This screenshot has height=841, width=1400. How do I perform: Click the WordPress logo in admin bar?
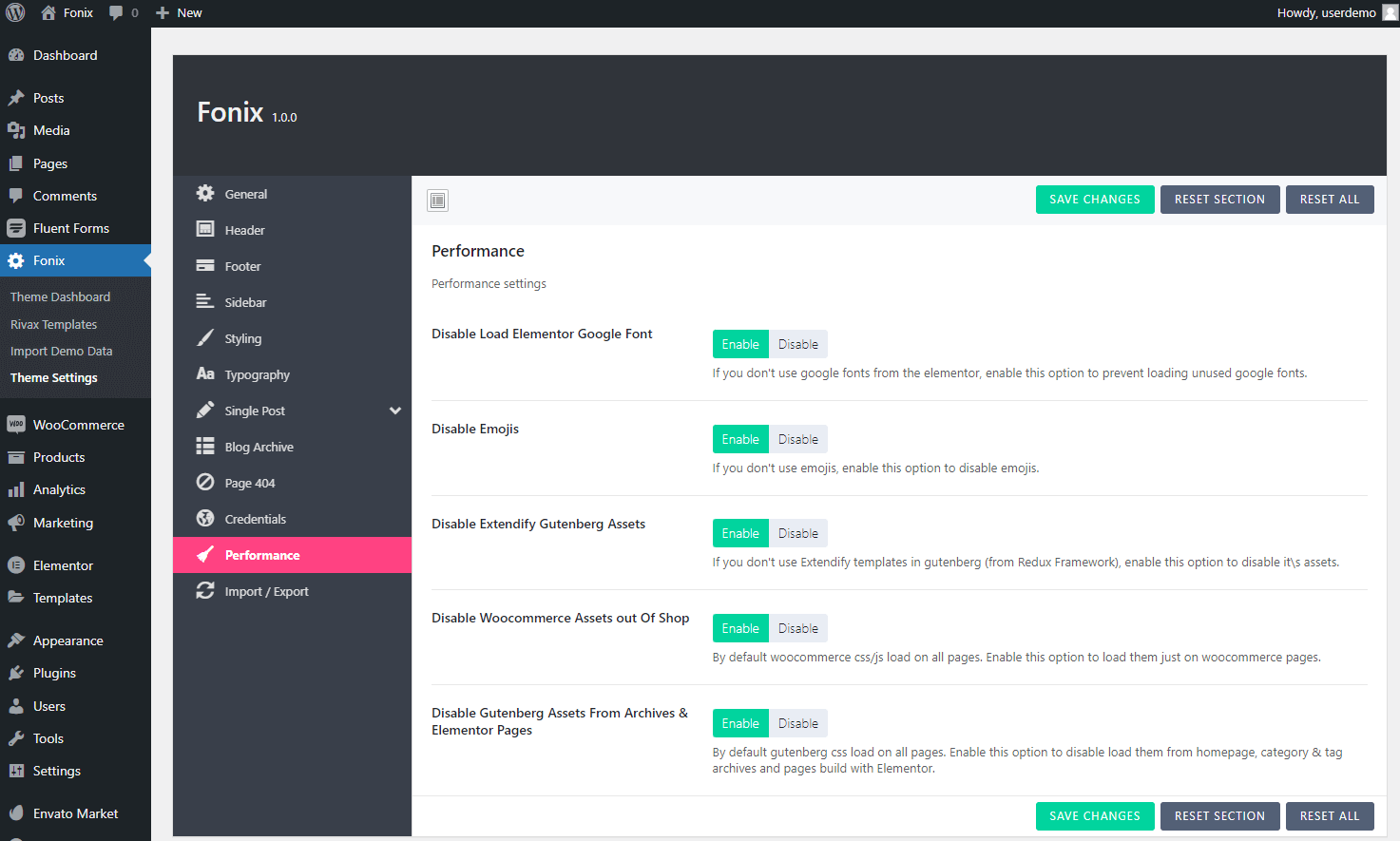[x=16, y=13]
